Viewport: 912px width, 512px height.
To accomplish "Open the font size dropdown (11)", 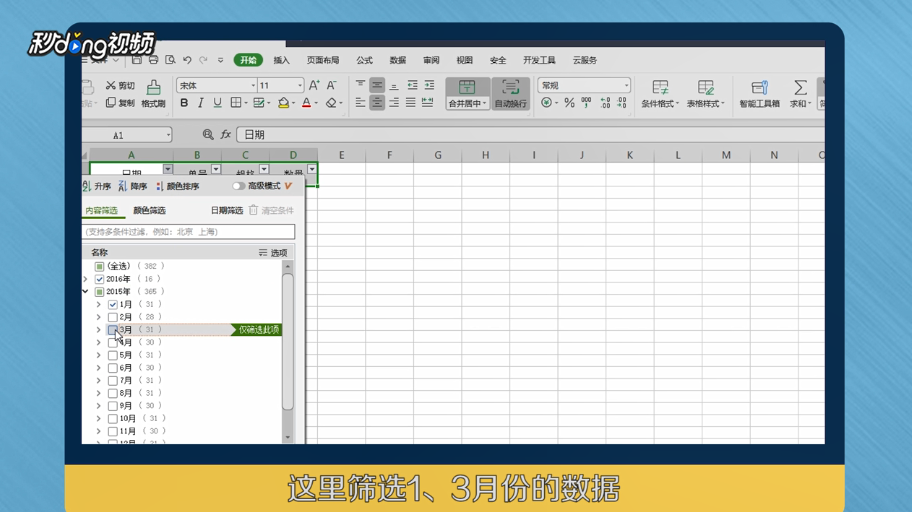I will point(300,86).
